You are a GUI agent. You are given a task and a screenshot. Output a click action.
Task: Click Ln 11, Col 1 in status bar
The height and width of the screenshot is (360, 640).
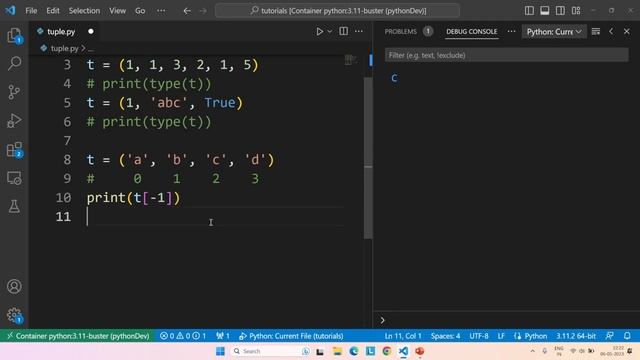403,336
